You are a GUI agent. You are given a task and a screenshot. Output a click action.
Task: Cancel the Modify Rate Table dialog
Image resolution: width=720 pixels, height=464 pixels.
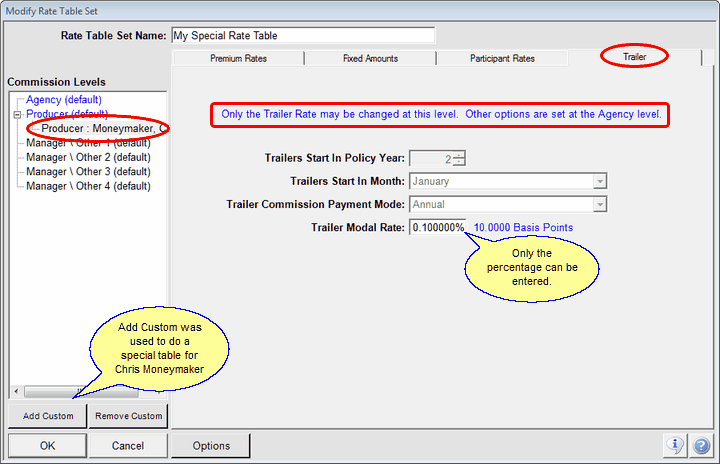(x=127, y=445)
